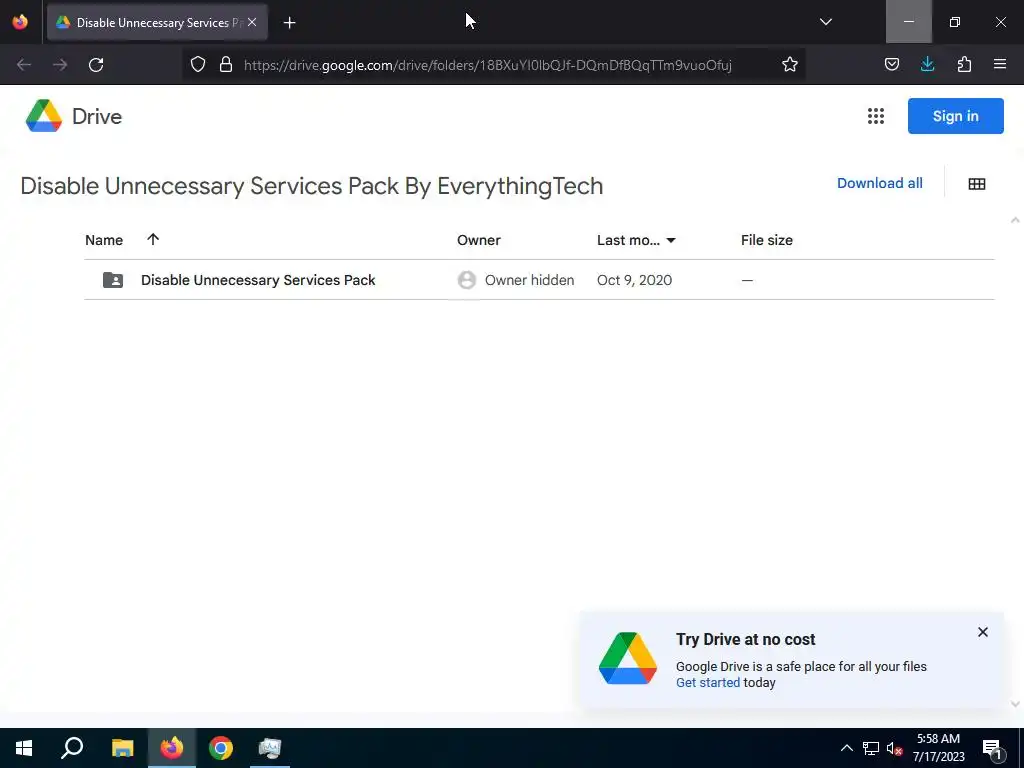Click the Firefox logo icon in title bar
Image resolution: width=1024 pixels, height=768 pixels.
pos(20,22)
